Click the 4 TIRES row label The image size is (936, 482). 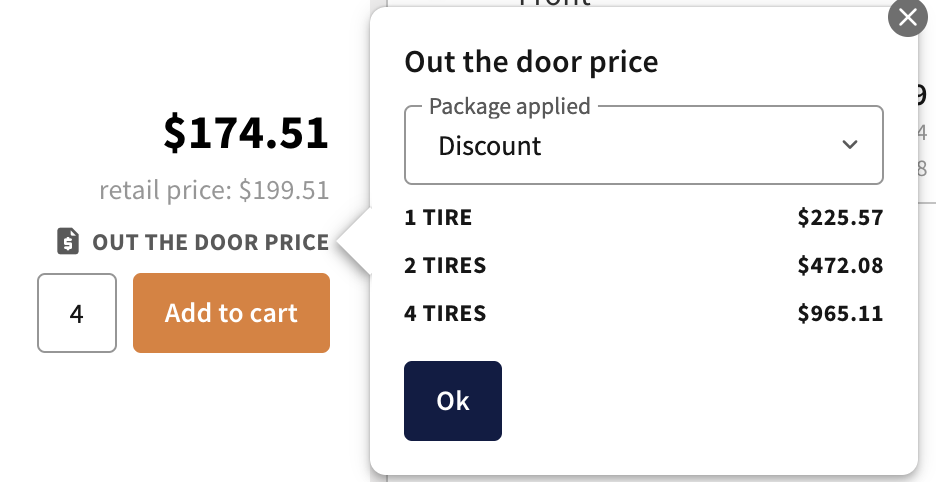445,313
